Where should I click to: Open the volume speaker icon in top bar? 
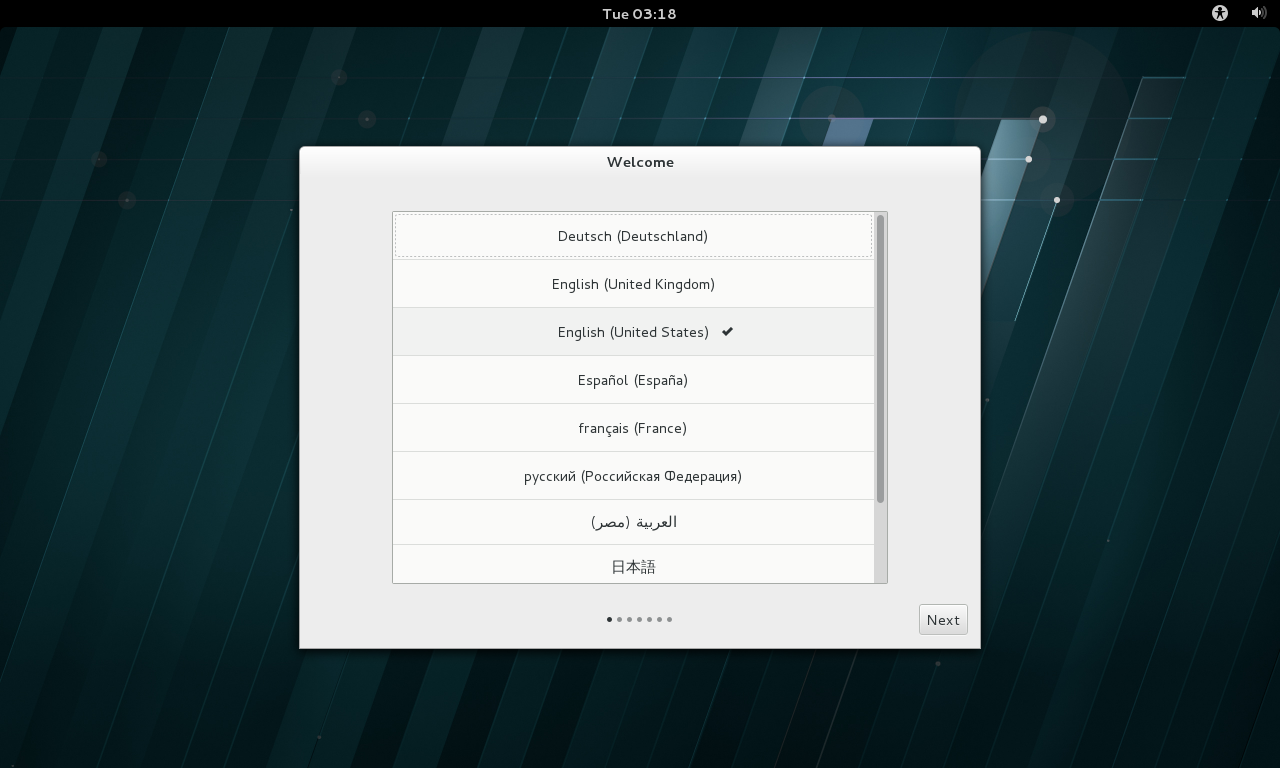(x=1258, y=13)
